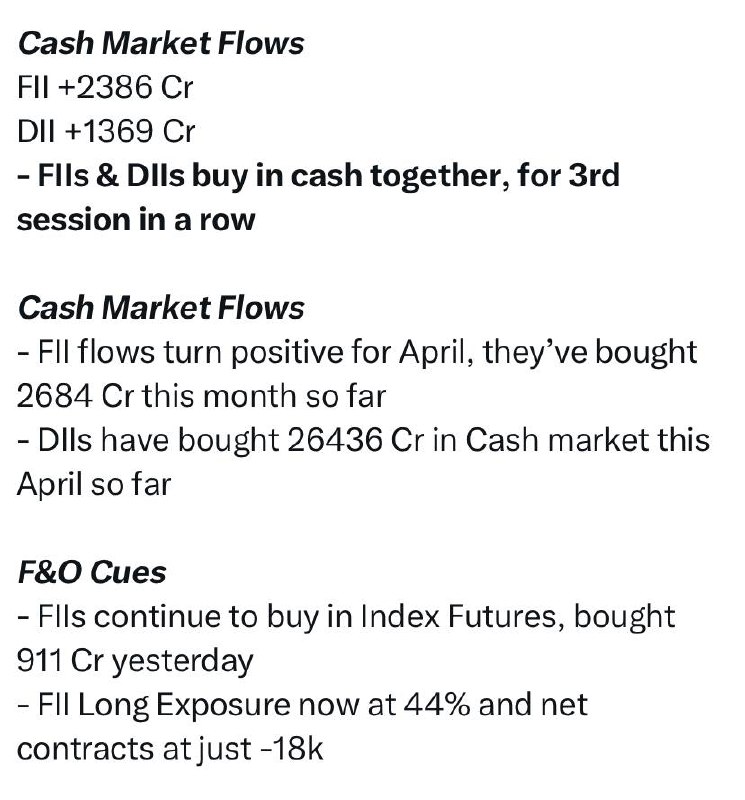Click the FII Long Exposure line

coord(303,705)
